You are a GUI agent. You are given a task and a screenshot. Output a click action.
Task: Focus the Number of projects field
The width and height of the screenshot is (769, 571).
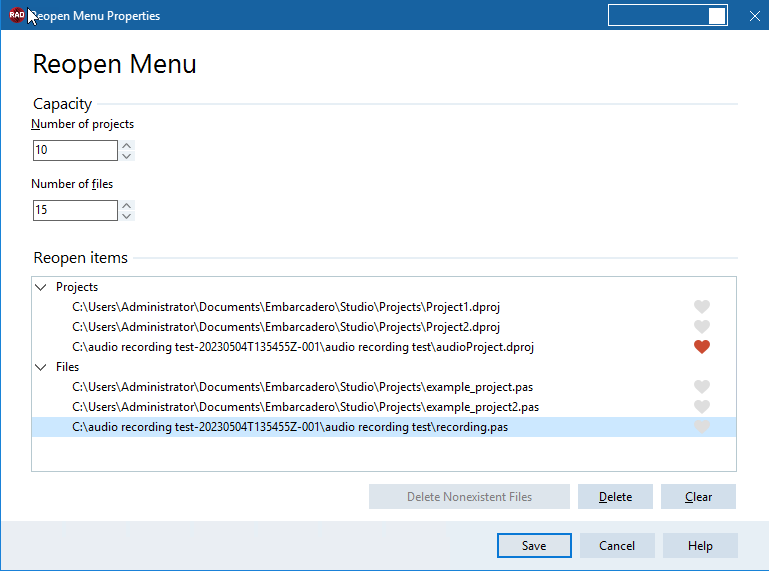coord(75,150)
